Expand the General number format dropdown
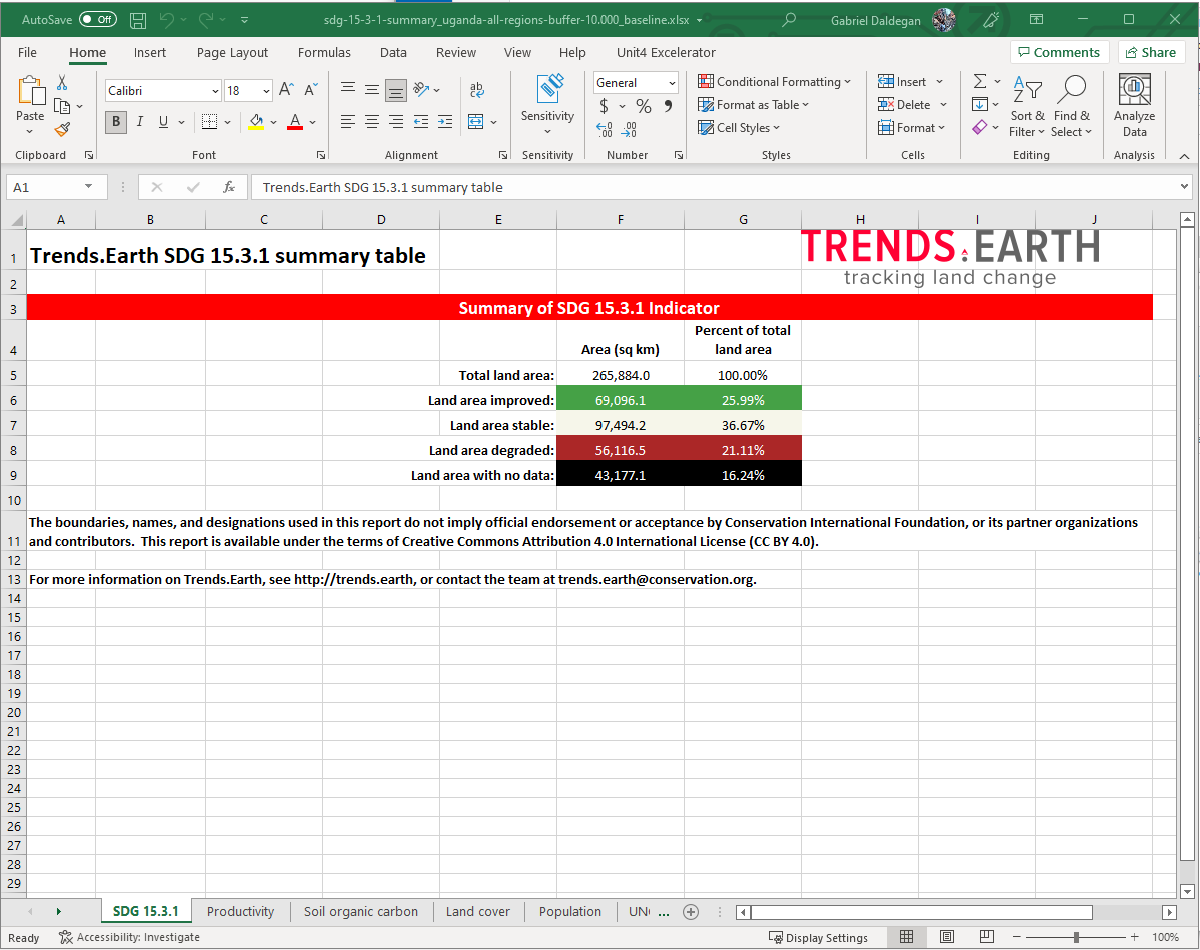The image size is (1200, 950). pos(672,83)
